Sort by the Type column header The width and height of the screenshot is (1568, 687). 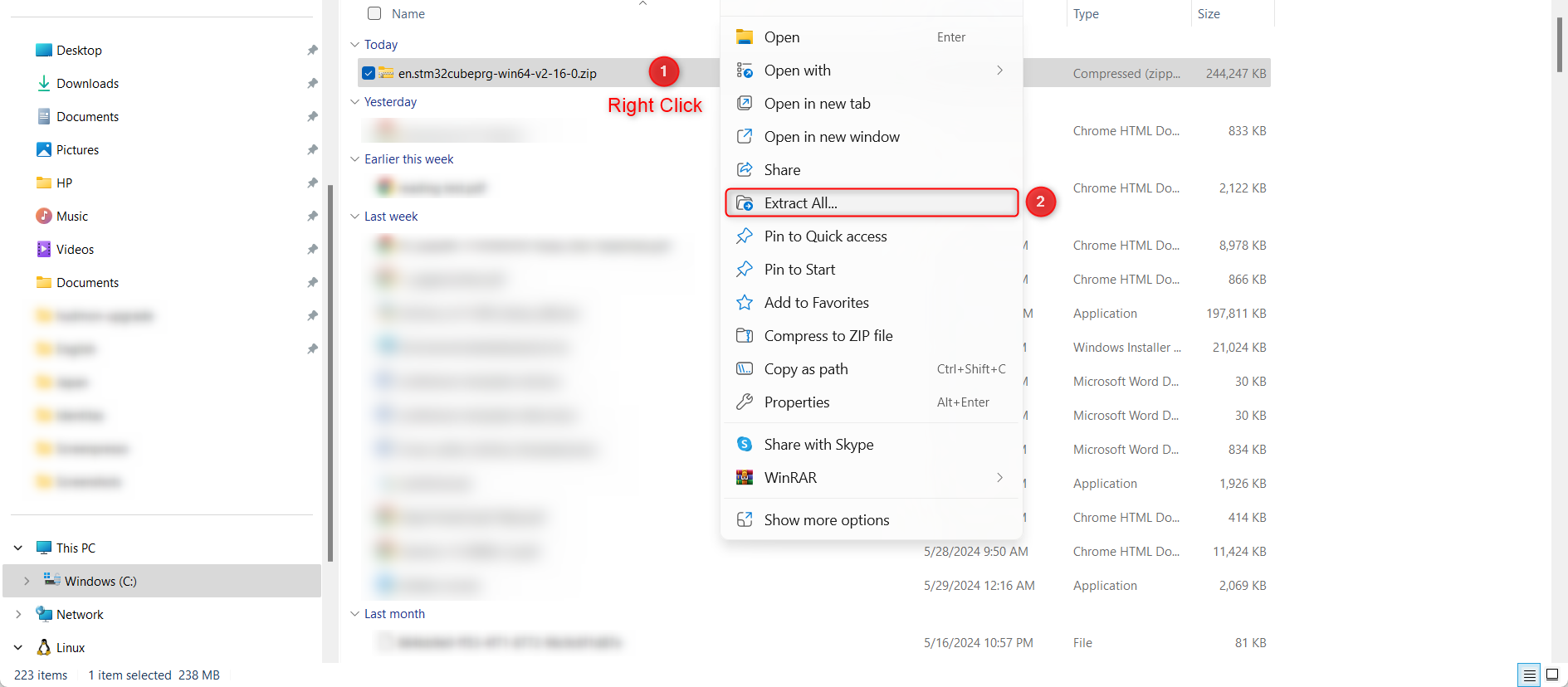(x=1086, y=14)
